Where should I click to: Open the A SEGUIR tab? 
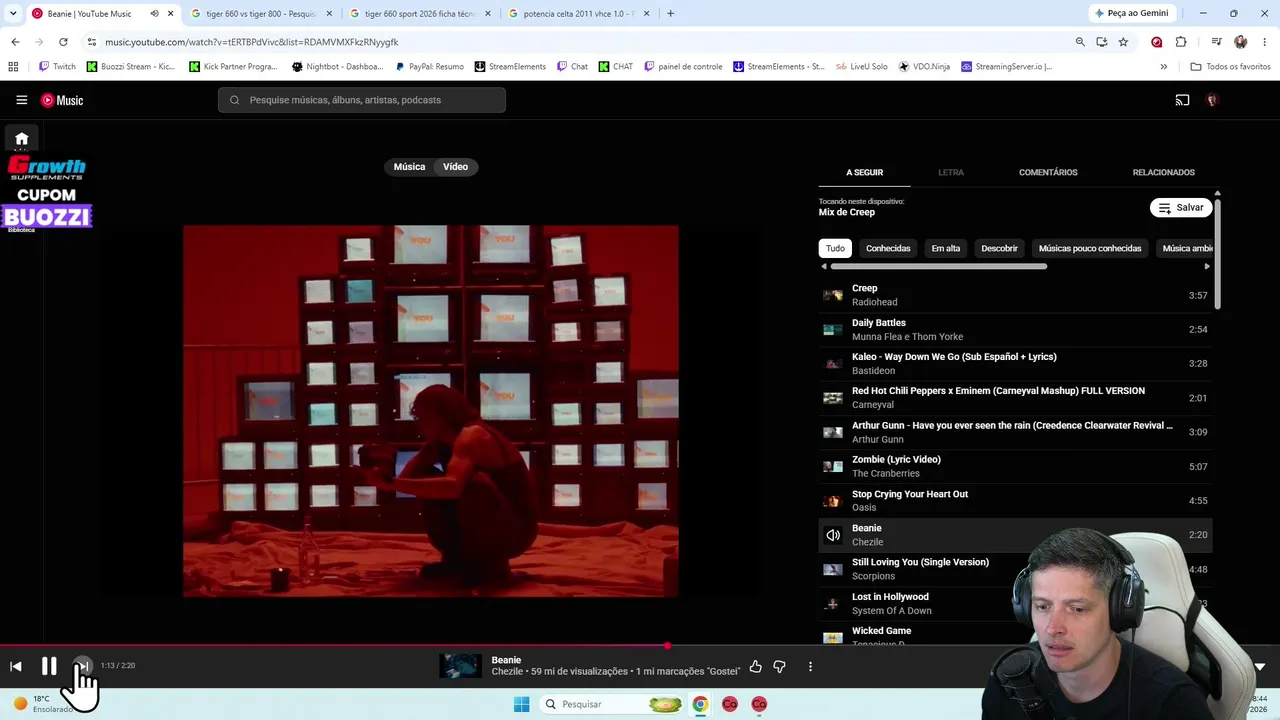(865, 172)
